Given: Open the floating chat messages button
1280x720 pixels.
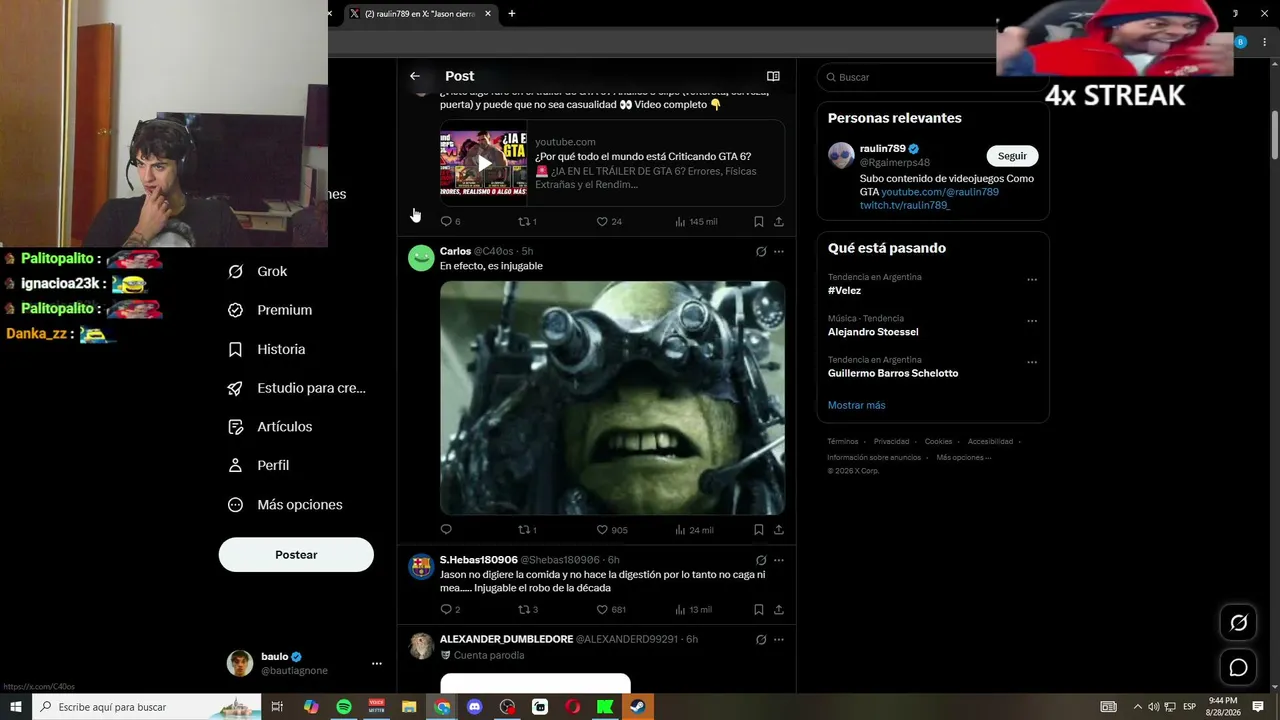Looking at the screenshot, I should (1238, 667).
